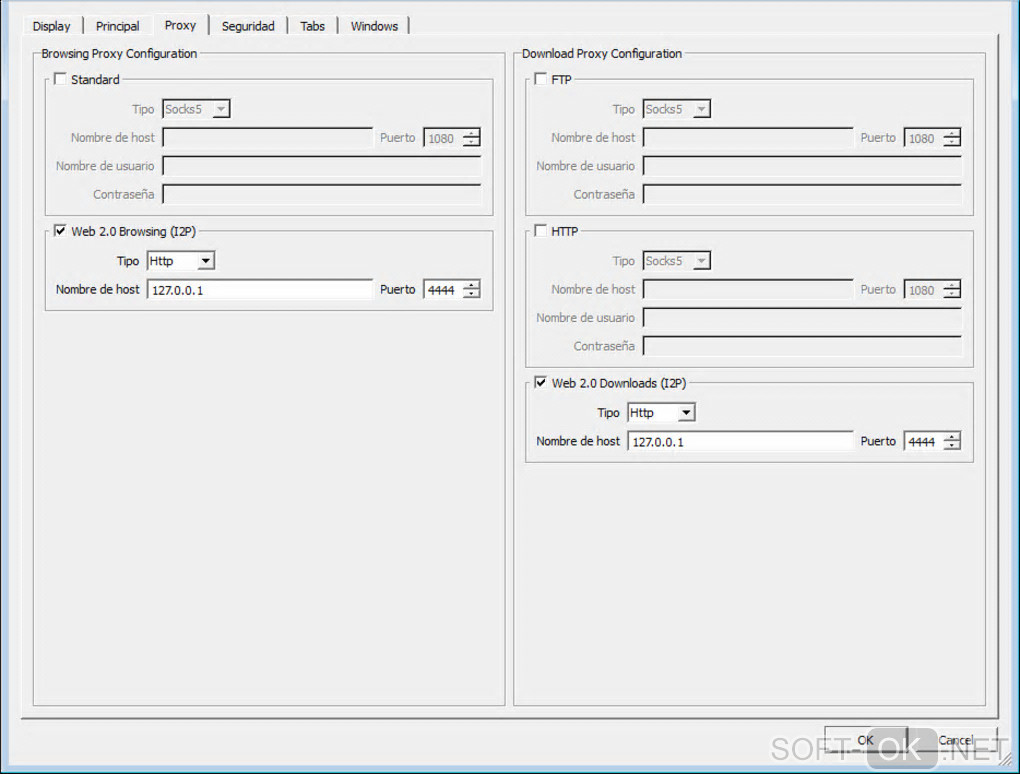Click Nombre de host field under Standard
This screenshot has height=774, width=1020.
click(x=267, y=138)
